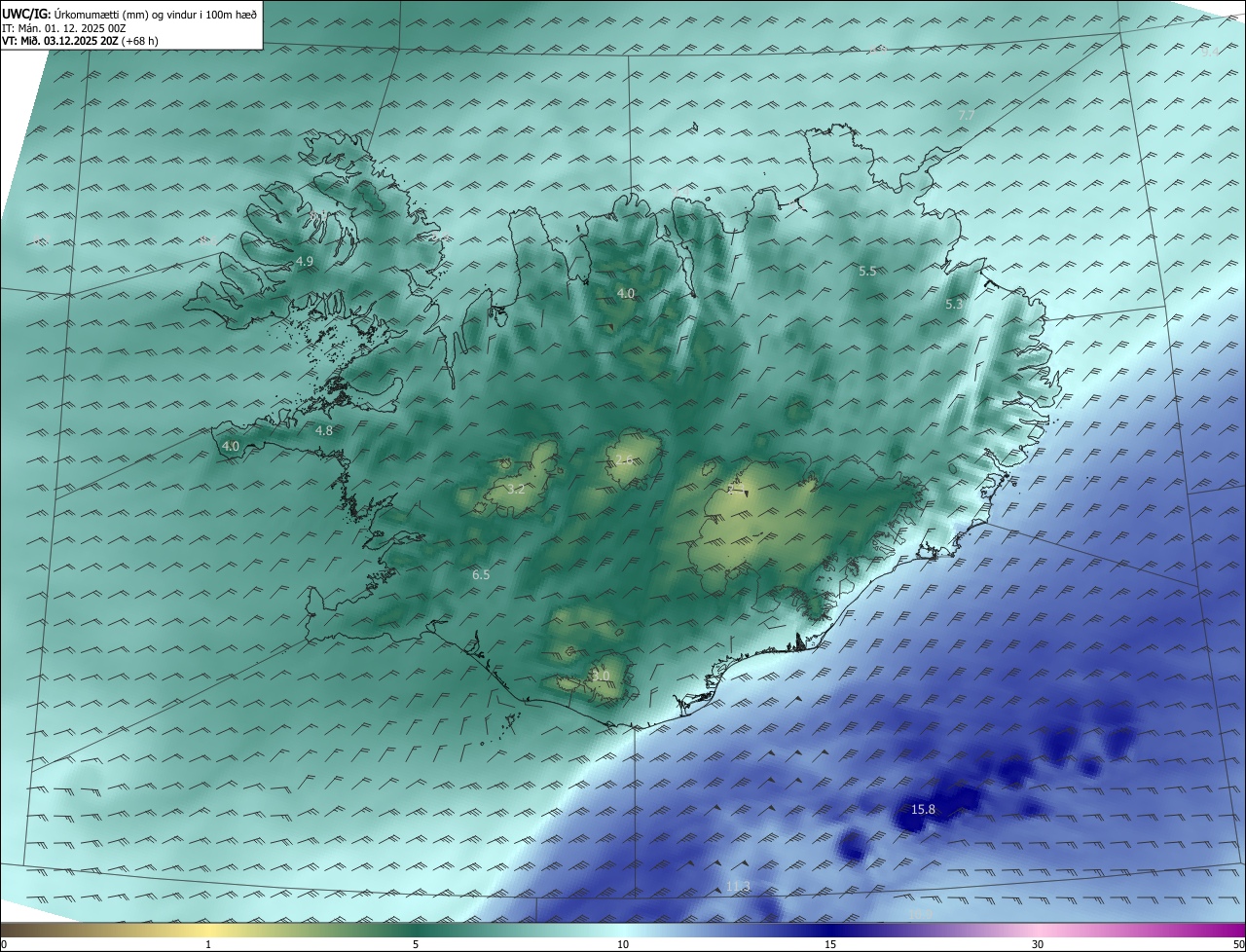1246x952 pixels.
Task: Click the 5 tick on the colour scale
Action: coord(416,944)
